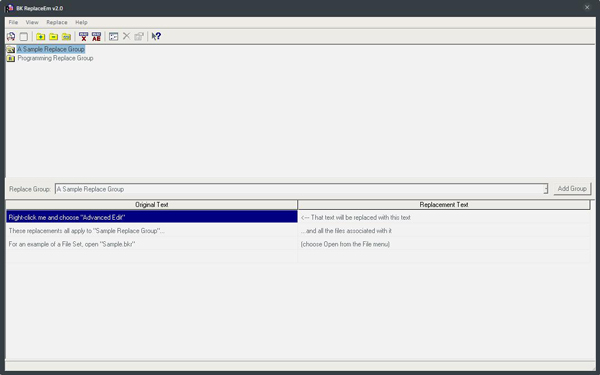Select the Programming Replace Group item

(x=55, y=58)
